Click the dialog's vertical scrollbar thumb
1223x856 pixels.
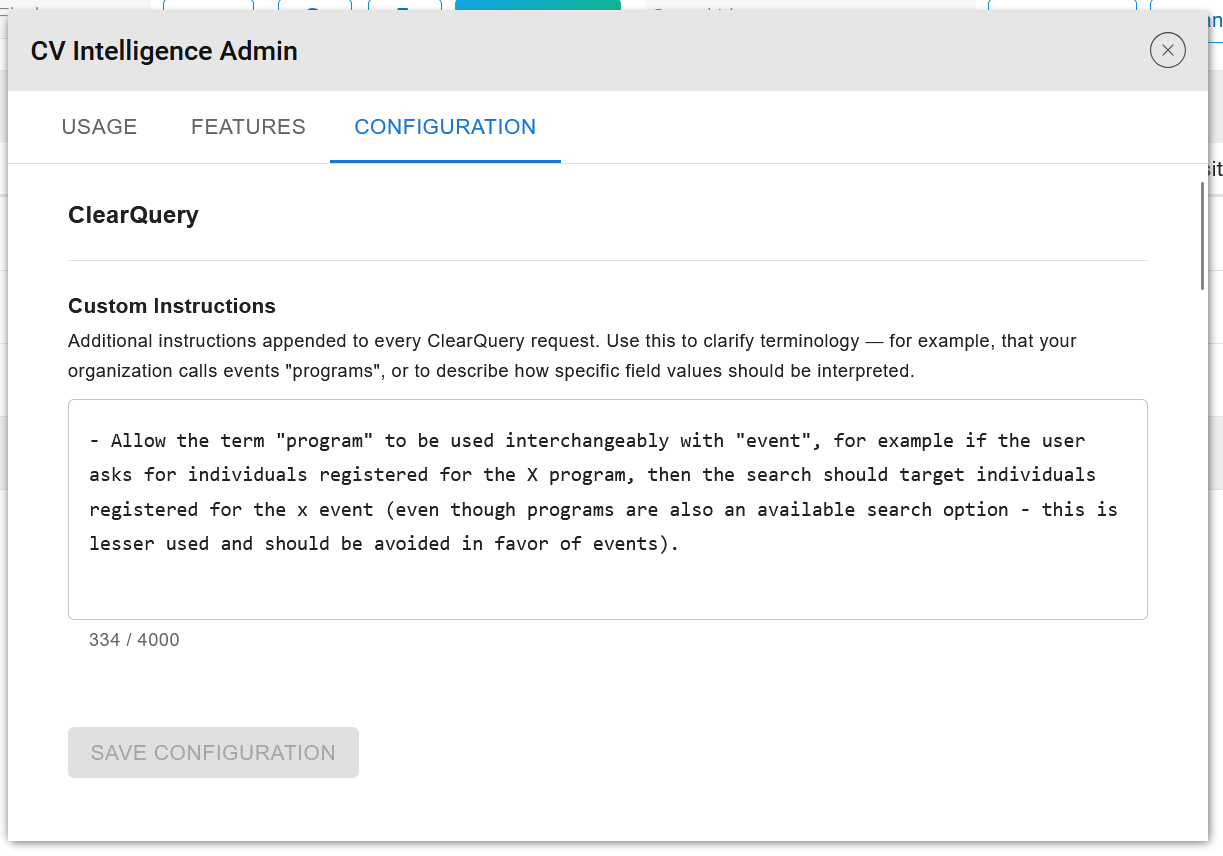pos(1202,236)
